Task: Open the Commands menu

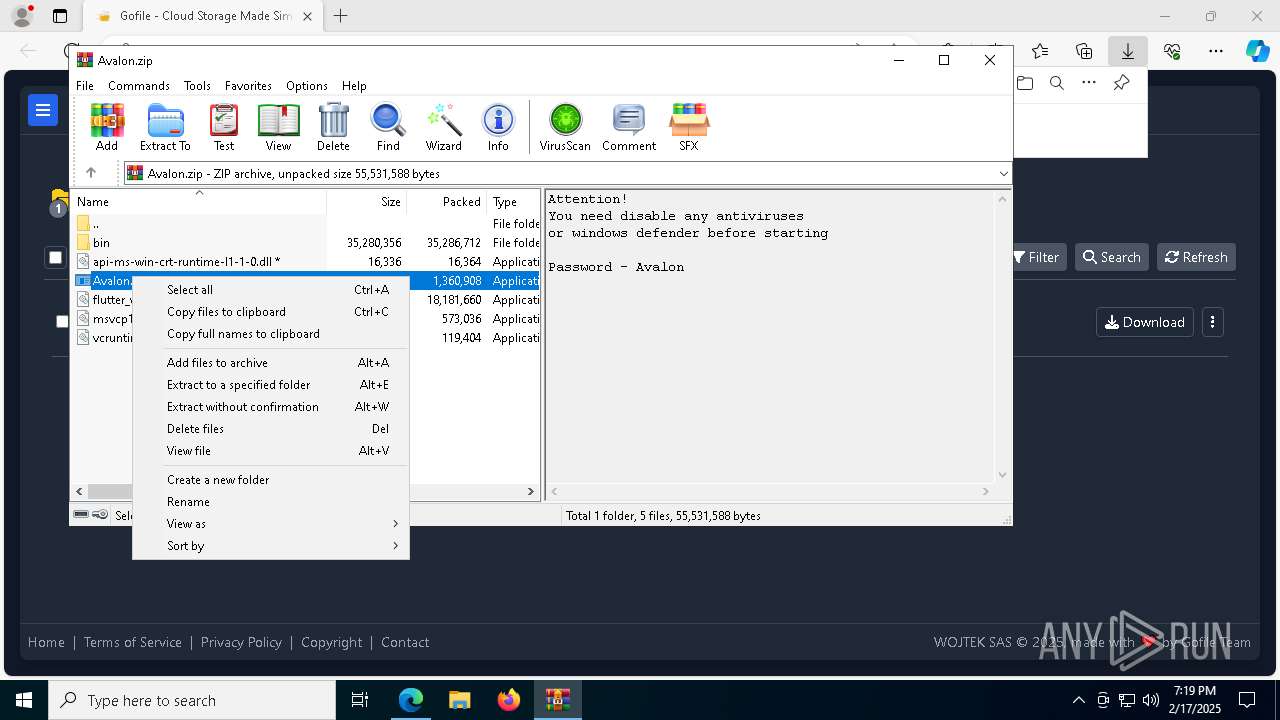Action: pos(139,86)
